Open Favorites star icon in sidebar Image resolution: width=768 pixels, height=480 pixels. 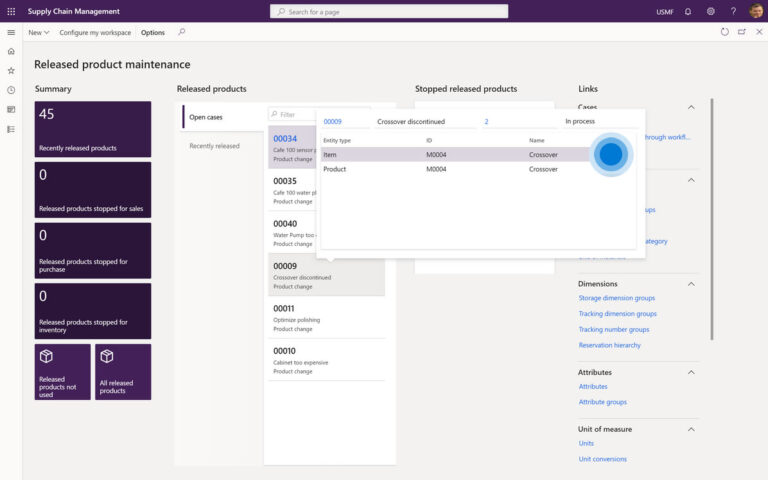11,71
